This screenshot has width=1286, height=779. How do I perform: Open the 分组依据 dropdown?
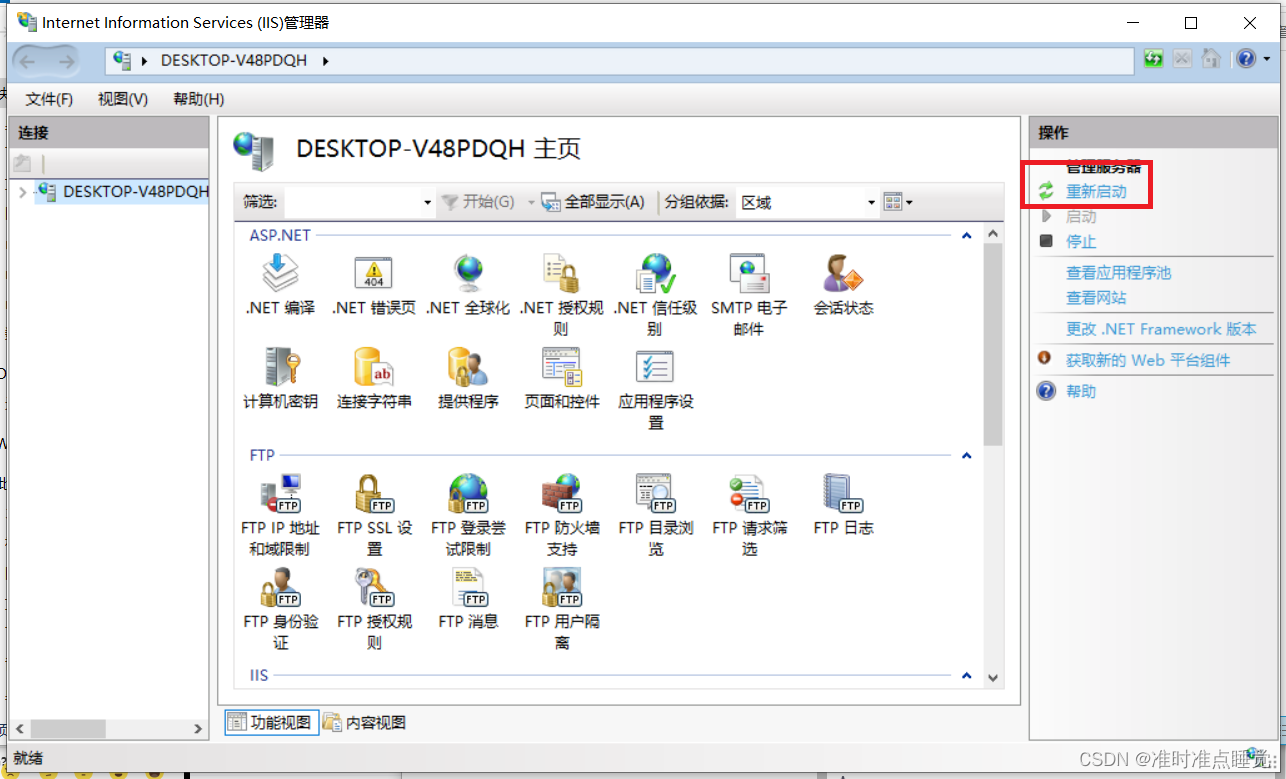[871, 203]
